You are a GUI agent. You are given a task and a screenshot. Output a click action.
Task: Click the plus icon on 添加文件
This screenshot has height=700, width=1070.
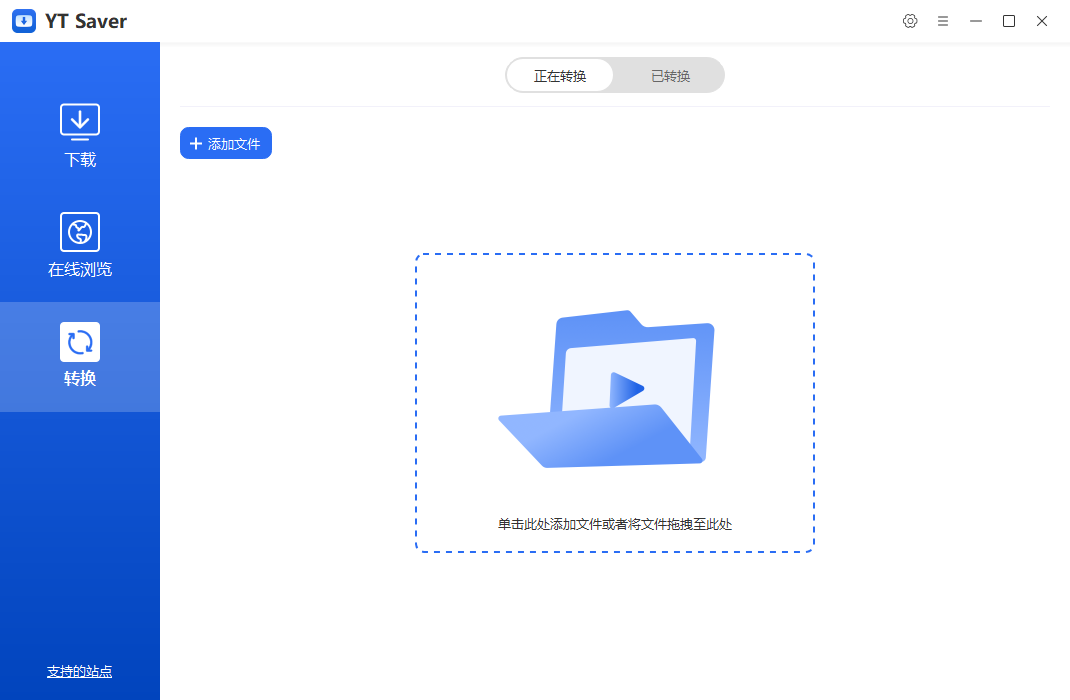tap(196, 144)
